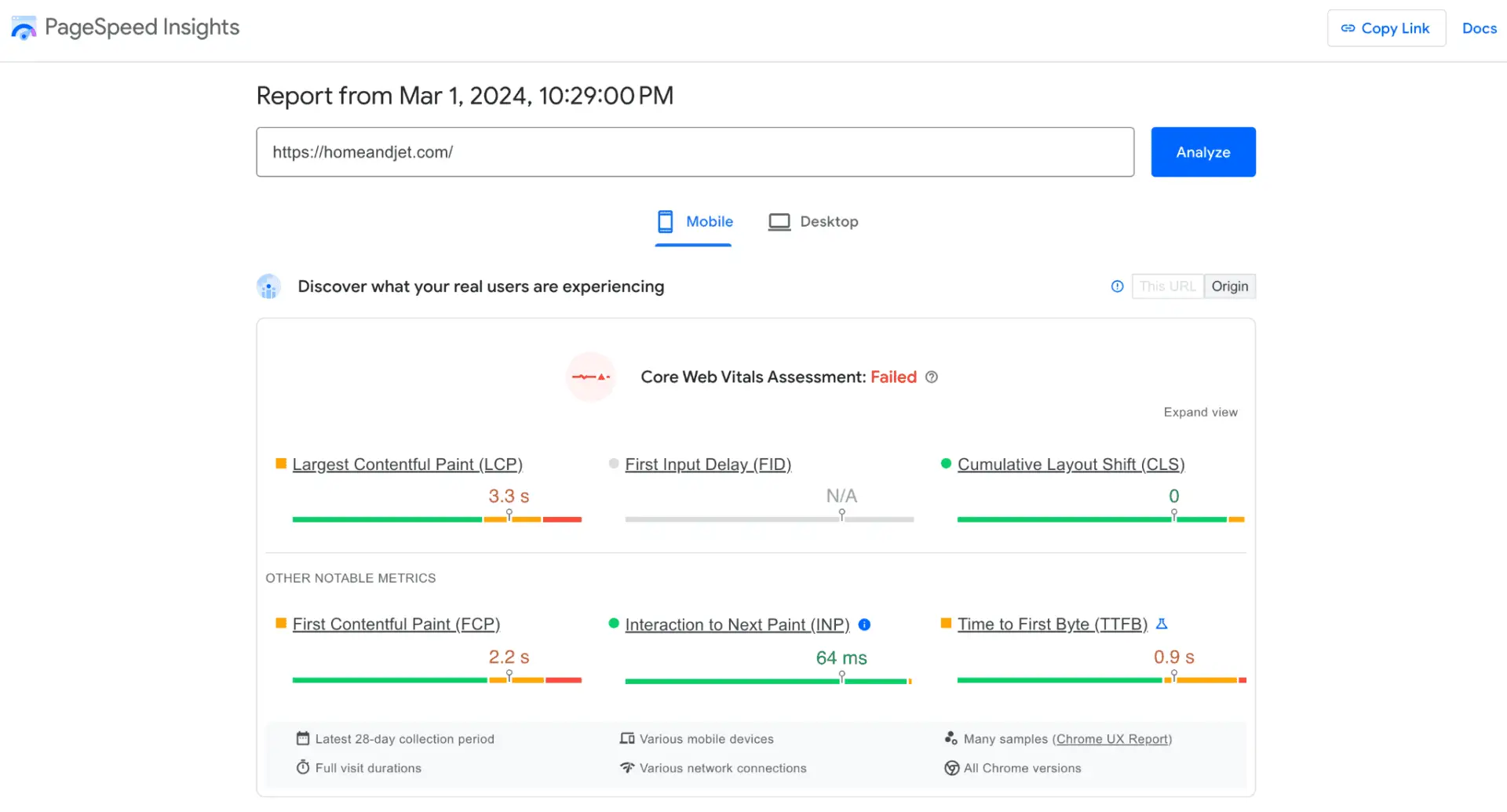Click the experimental flask icon next to TTFB
Screen dimensions: 1507x812
pyautogui.click(x=1162, y=624)
